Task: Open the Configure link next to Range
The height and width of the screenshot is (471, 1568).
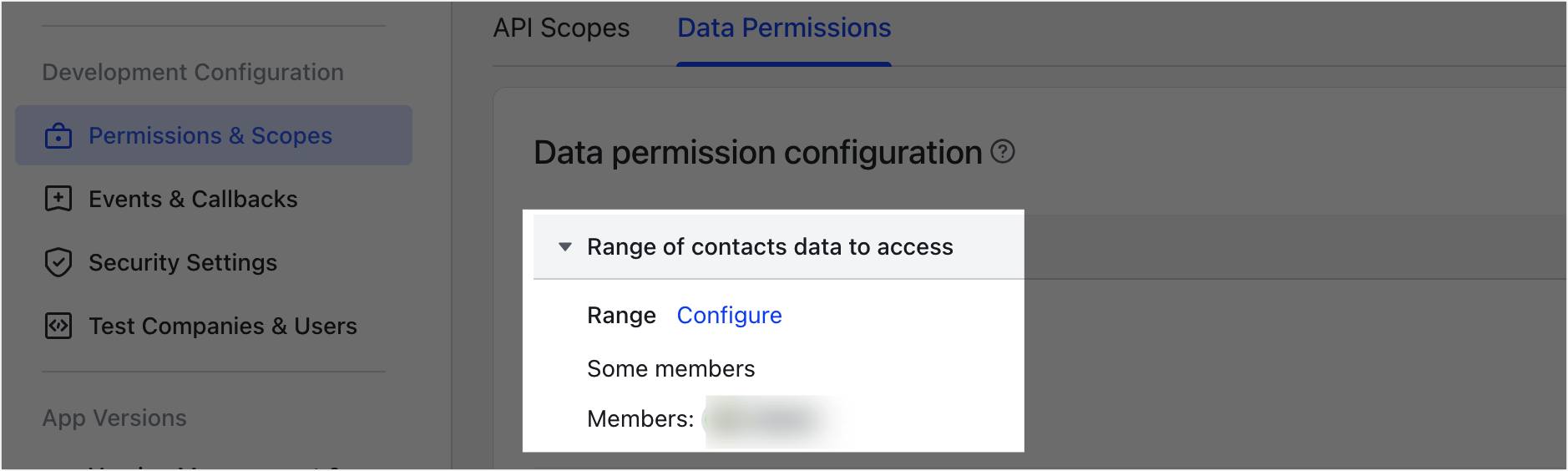Action: pos(729,316)
